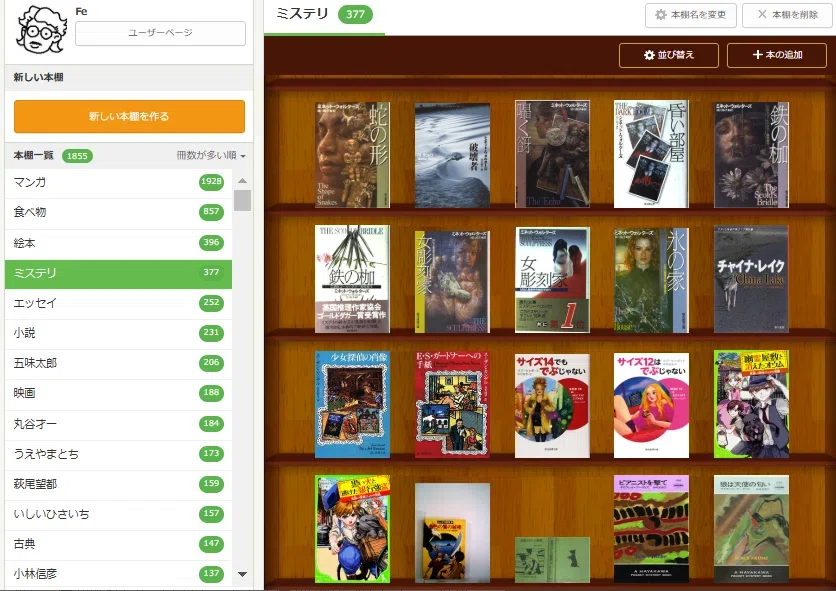Image resolution: width=836 pixels, height=591 pixels.
Task: Open the manga-style cover in third row
Action: pyautogui.click(x=751, y=404)
